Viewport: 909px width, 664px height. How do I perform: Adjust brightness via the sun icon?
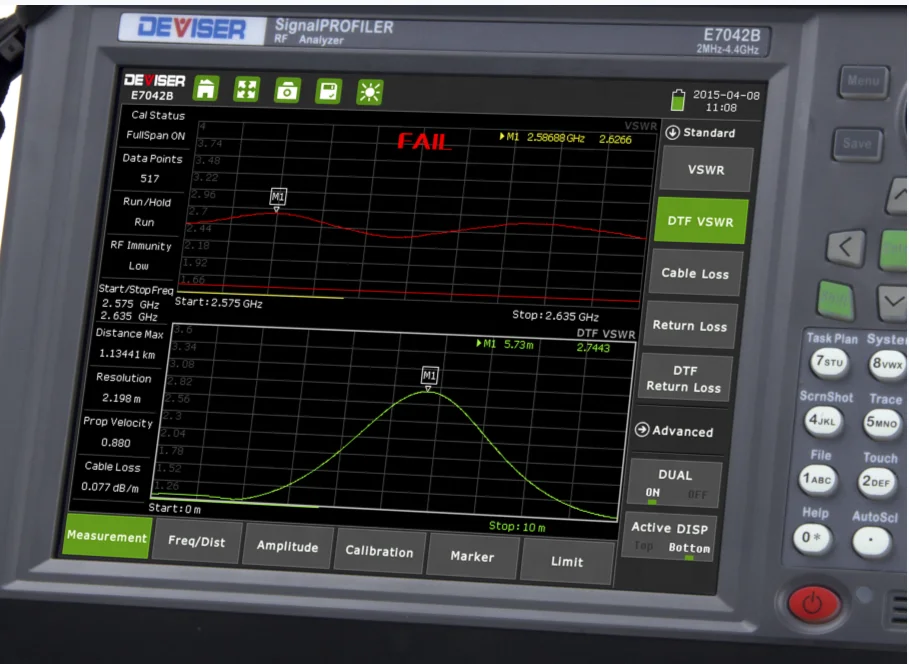370,89
